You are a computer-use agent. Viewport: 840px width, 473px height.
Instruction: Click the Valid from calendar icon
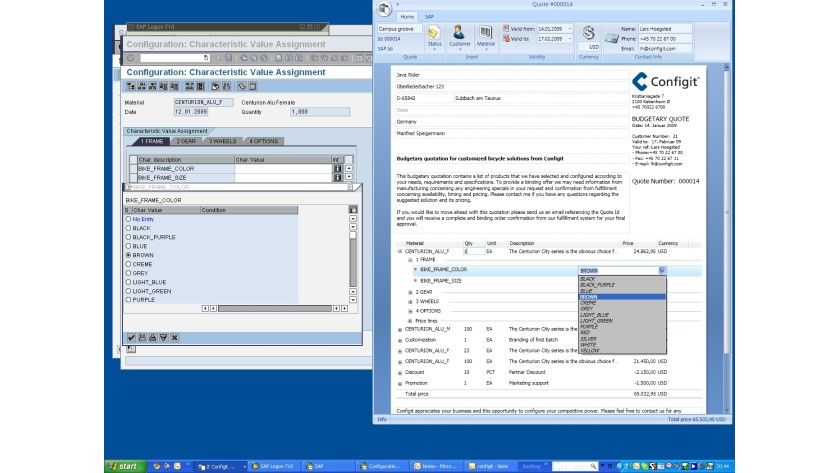(x=506, y=28)
